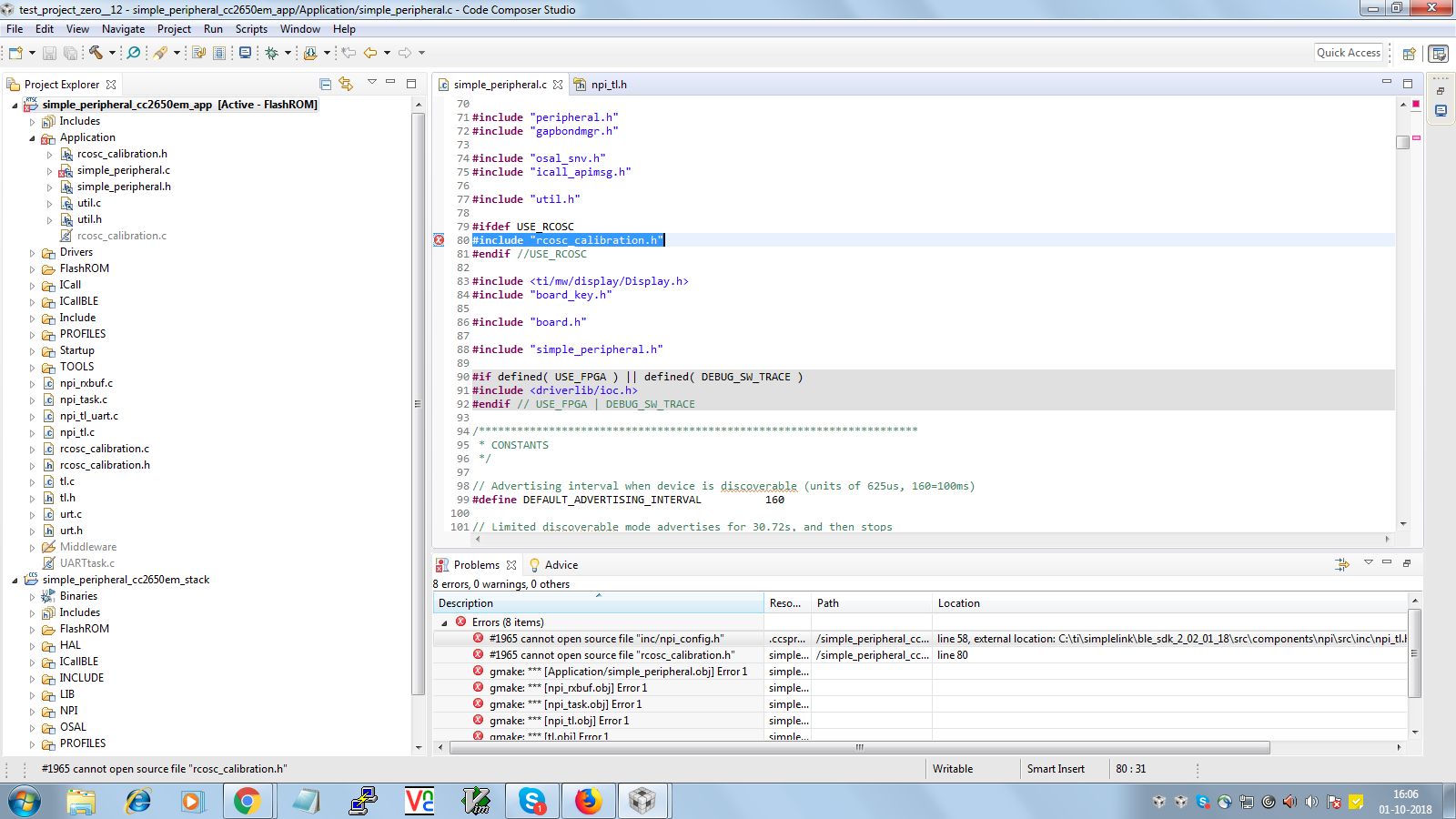Toggle the CCS Edit perspective button
Image resolution: width=1456 pixels, height=819 pixels.
pyautogui.click(x=1439, y=53)
